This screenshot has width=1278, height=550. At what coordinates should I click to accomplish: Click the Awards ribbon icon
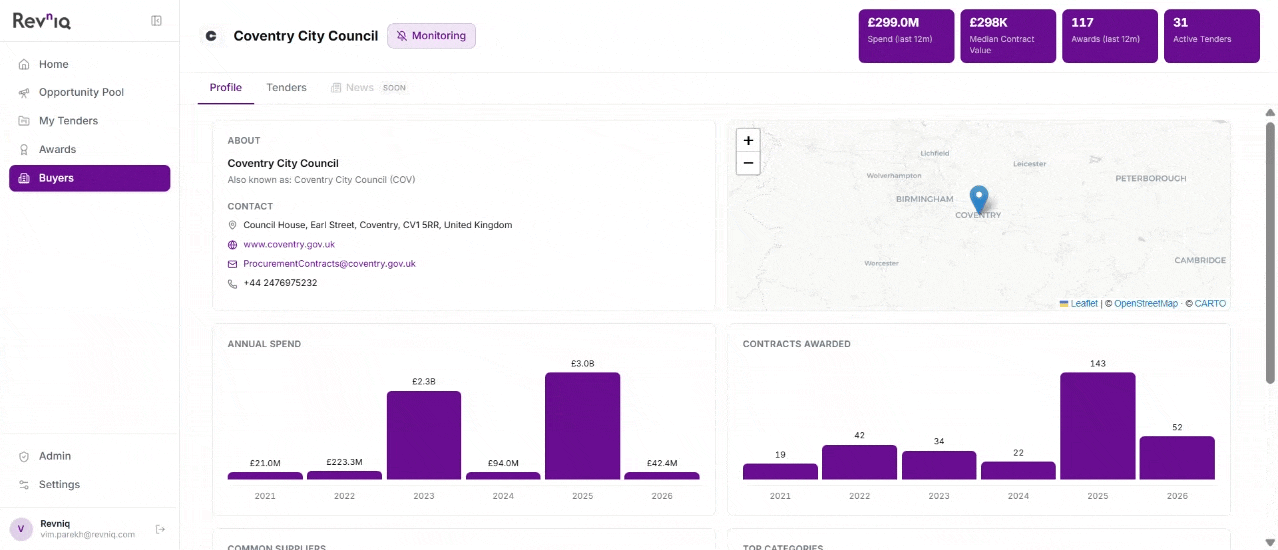tap(24, 149)
